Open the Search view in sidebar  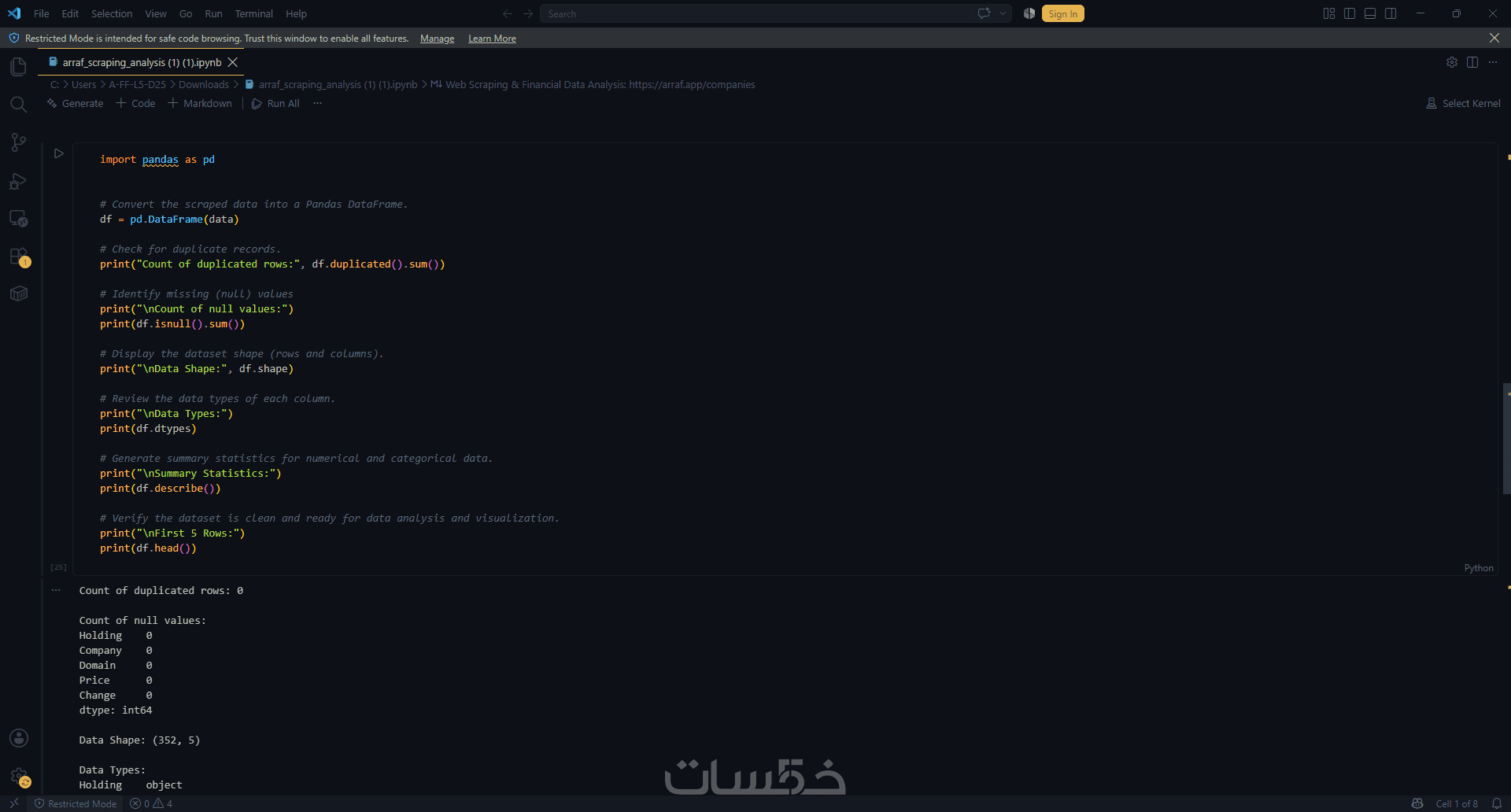(19, 105)
